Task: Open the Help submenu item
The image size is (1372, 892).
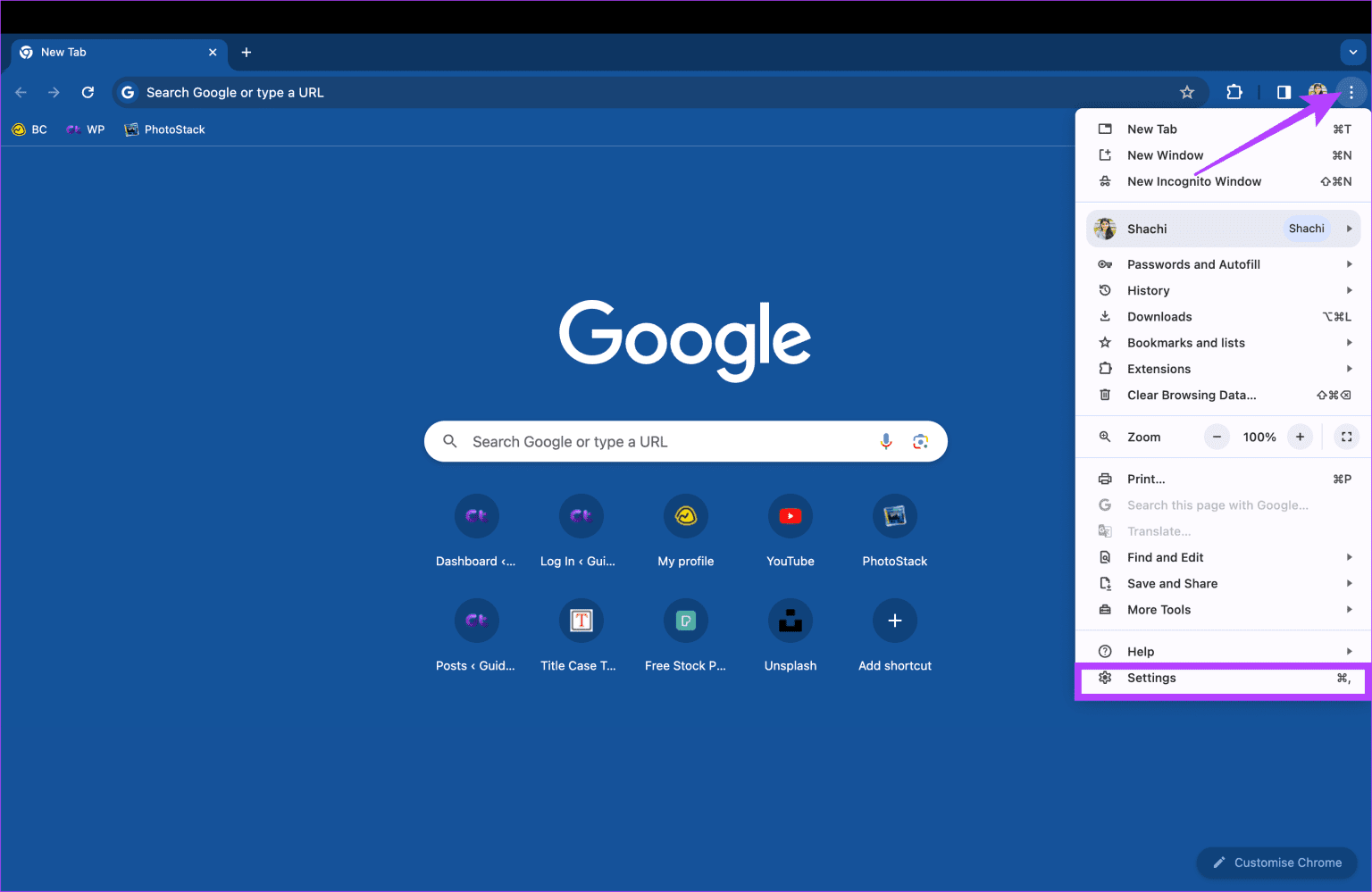Action: click(x=1223, y=652)
